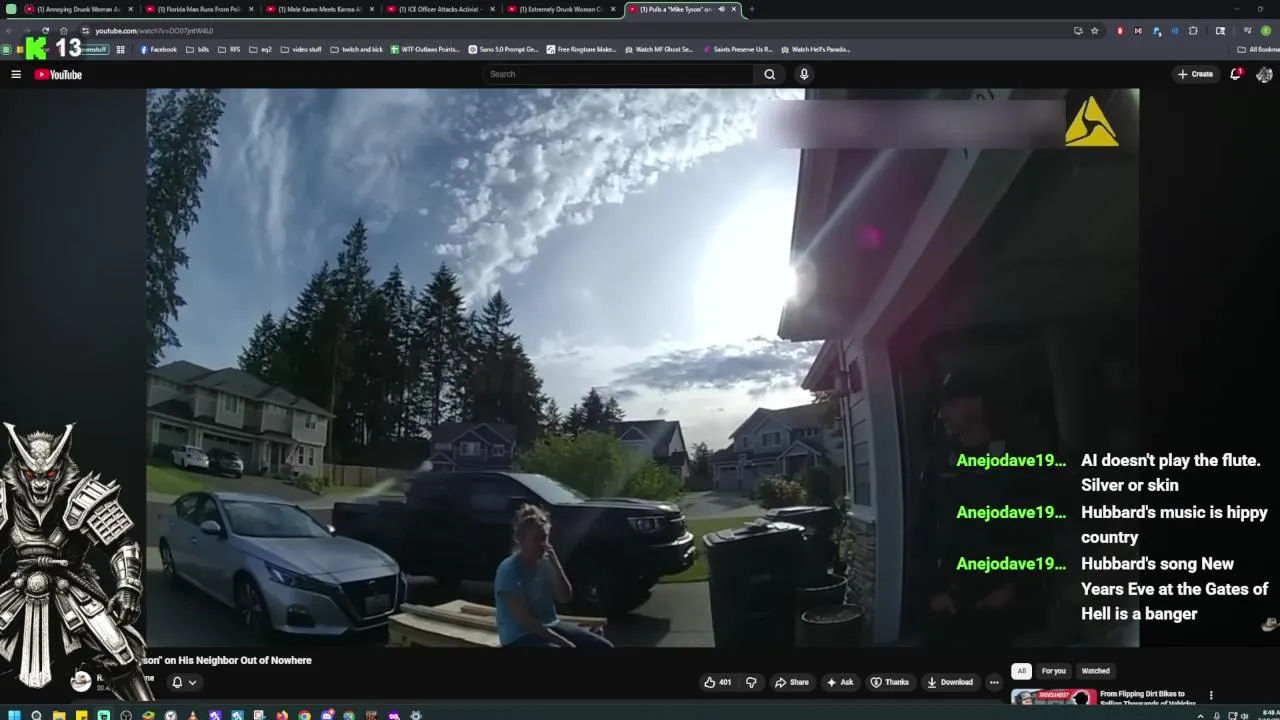Viewport: 1280px width, 720px height.
Task: Open File Explorer from taskbar
Action: tap(59, 715)
